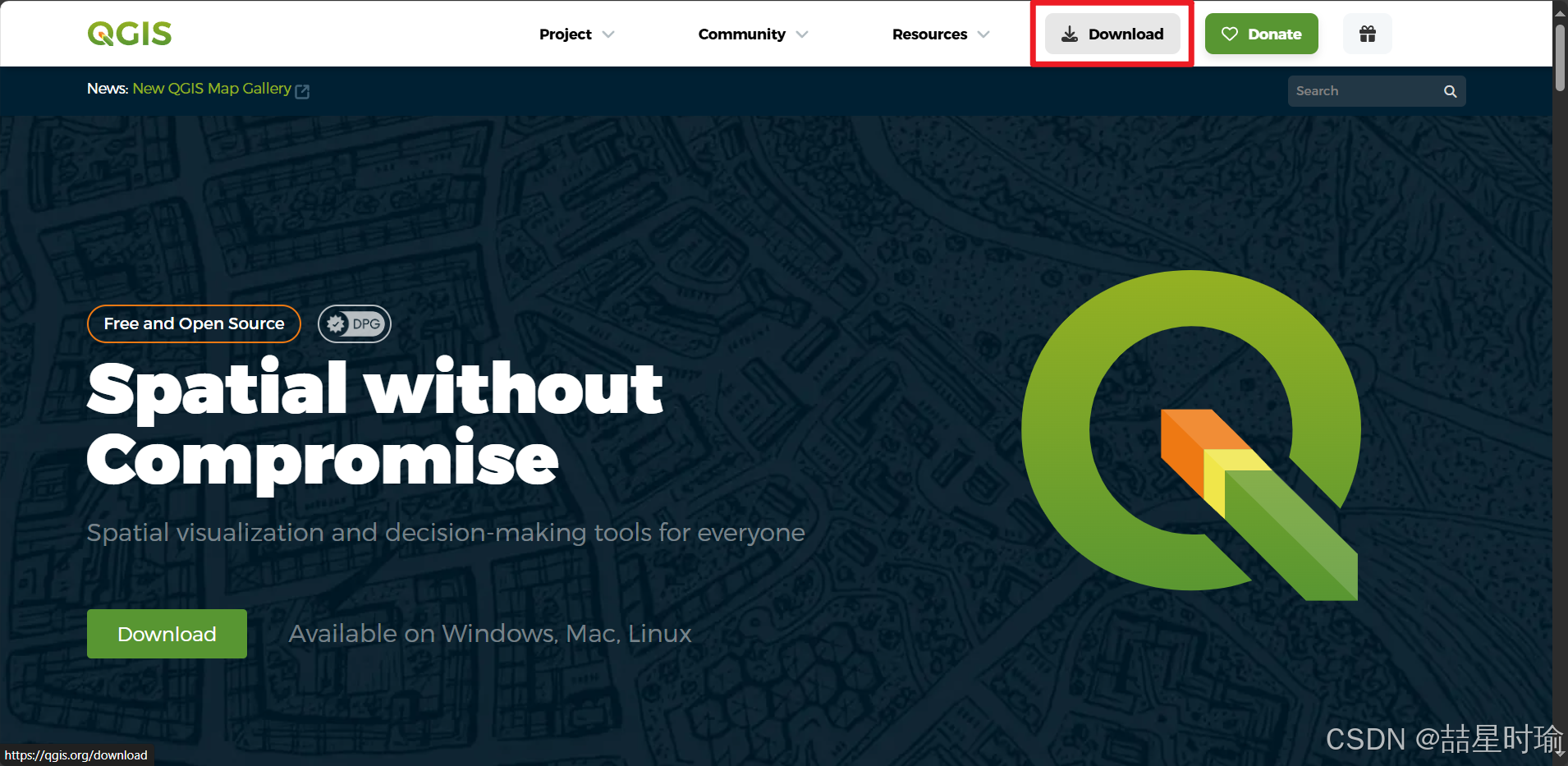The image size is (1568, 766).
Task: Open the Project dropdown menu
Action: (576, 34)
